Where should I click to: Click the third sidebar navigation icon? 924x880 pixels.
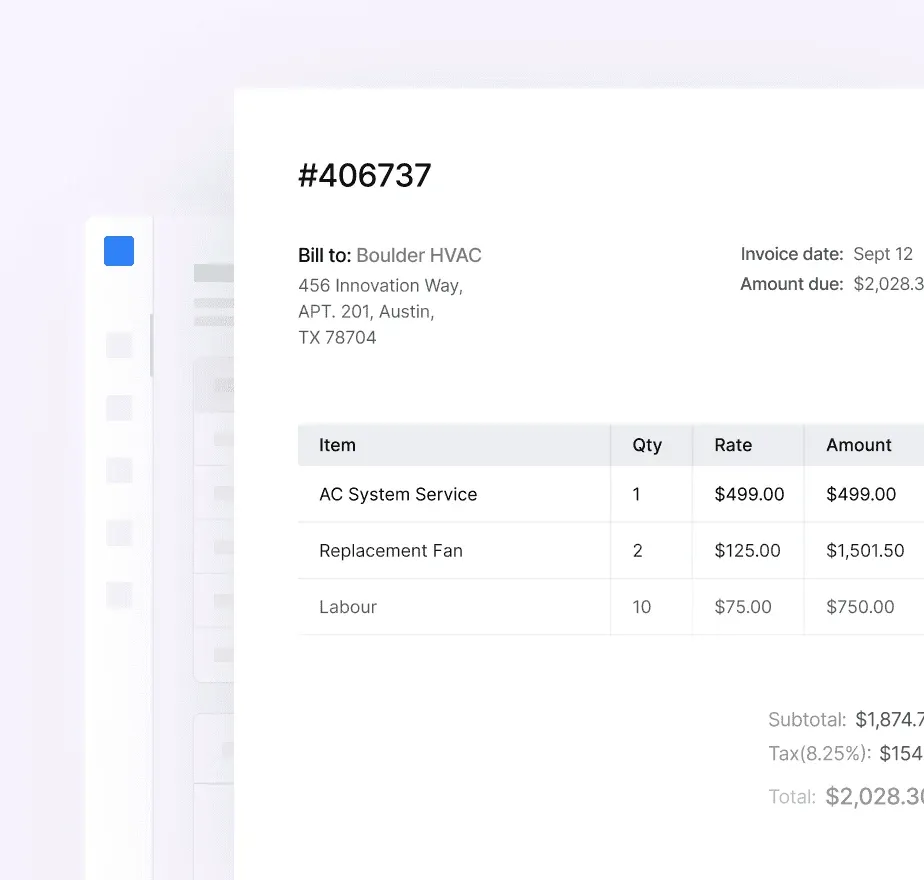tap(118, 470)
